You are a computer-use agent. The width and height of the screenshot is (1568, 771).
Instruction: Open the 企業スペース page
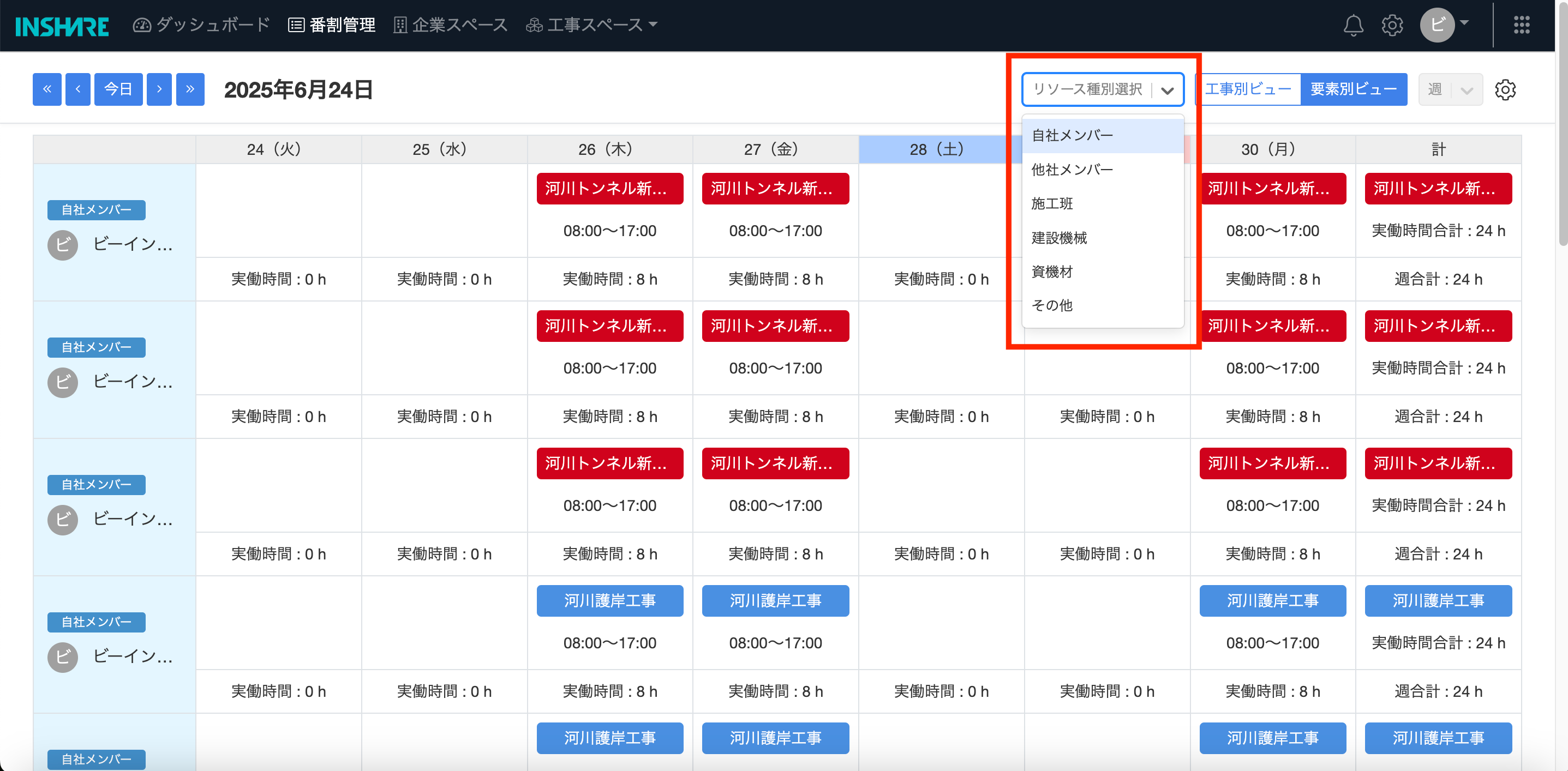[451, 25]
